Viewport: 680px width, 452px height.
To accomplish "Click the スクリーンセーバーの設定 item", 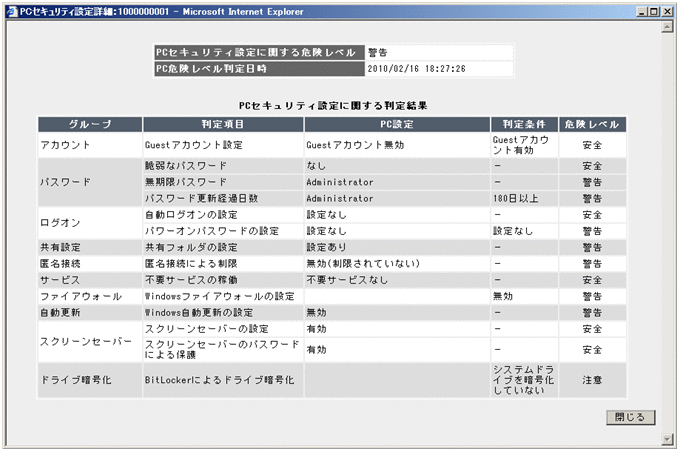I will [223, 329].
